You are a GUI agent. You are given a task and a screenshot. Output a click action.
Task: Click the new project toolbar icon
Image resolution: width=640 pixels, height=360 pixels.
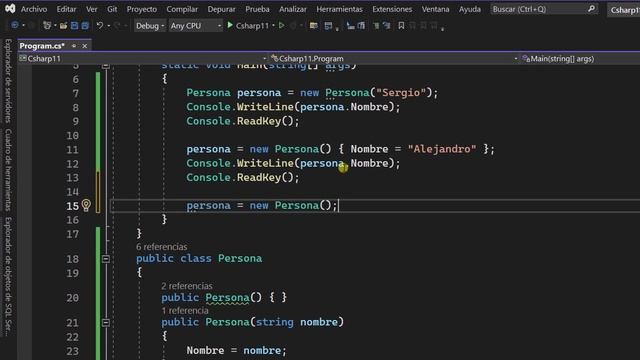(47, 26)
